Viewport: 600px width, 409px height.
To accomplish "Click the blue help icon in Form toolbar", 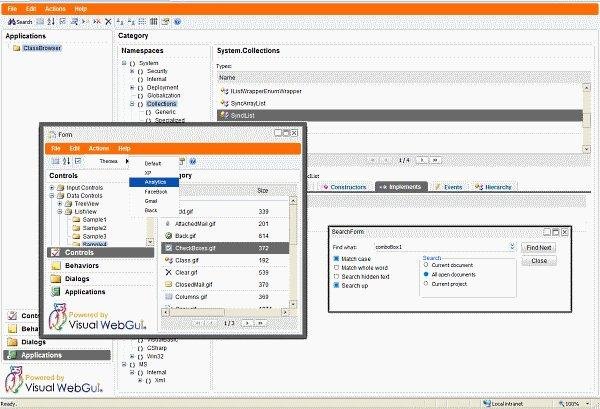I will [x=193, y=161].
